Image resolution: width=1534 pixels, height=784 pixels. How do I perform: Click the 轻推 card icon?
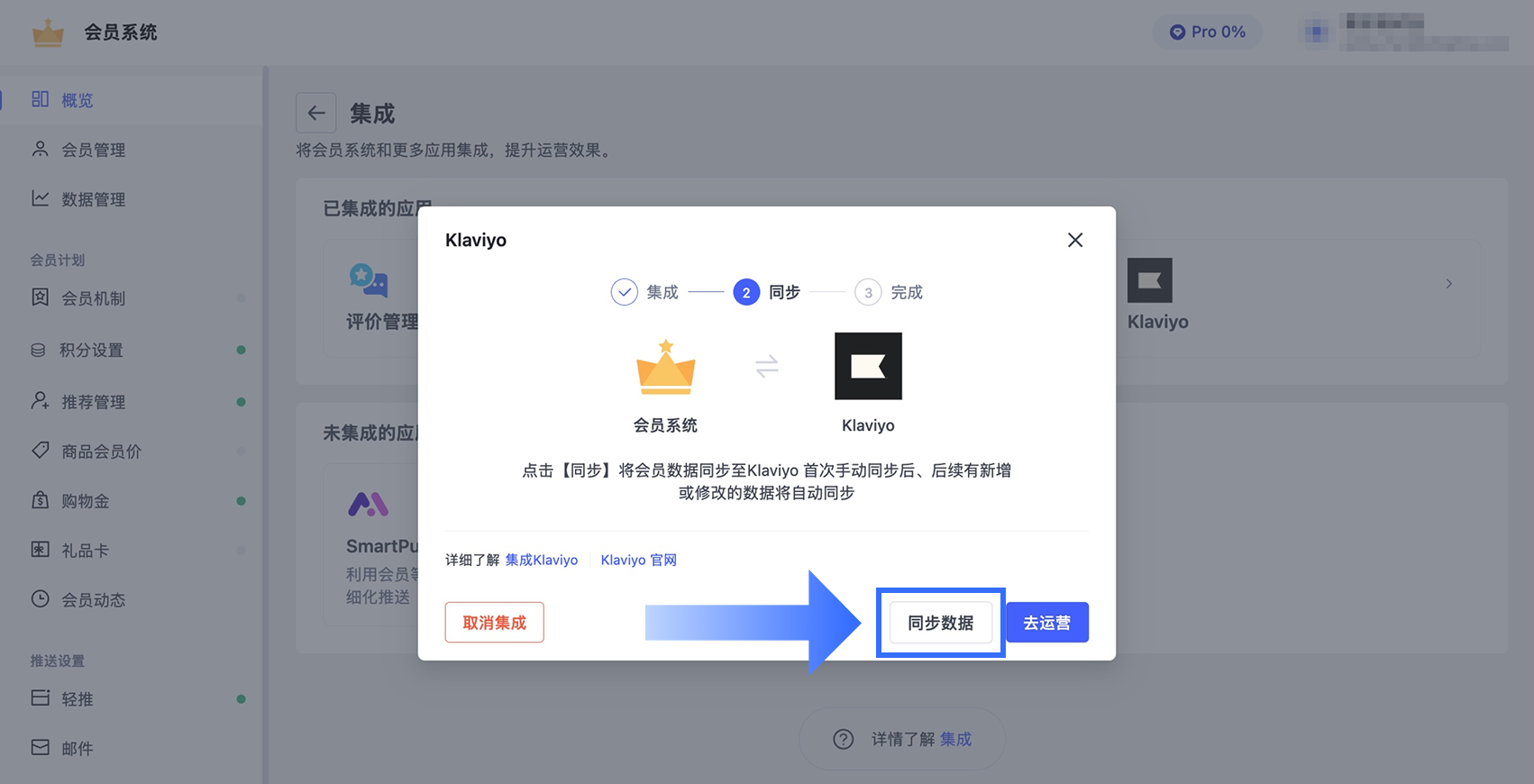tap(41, 698)
